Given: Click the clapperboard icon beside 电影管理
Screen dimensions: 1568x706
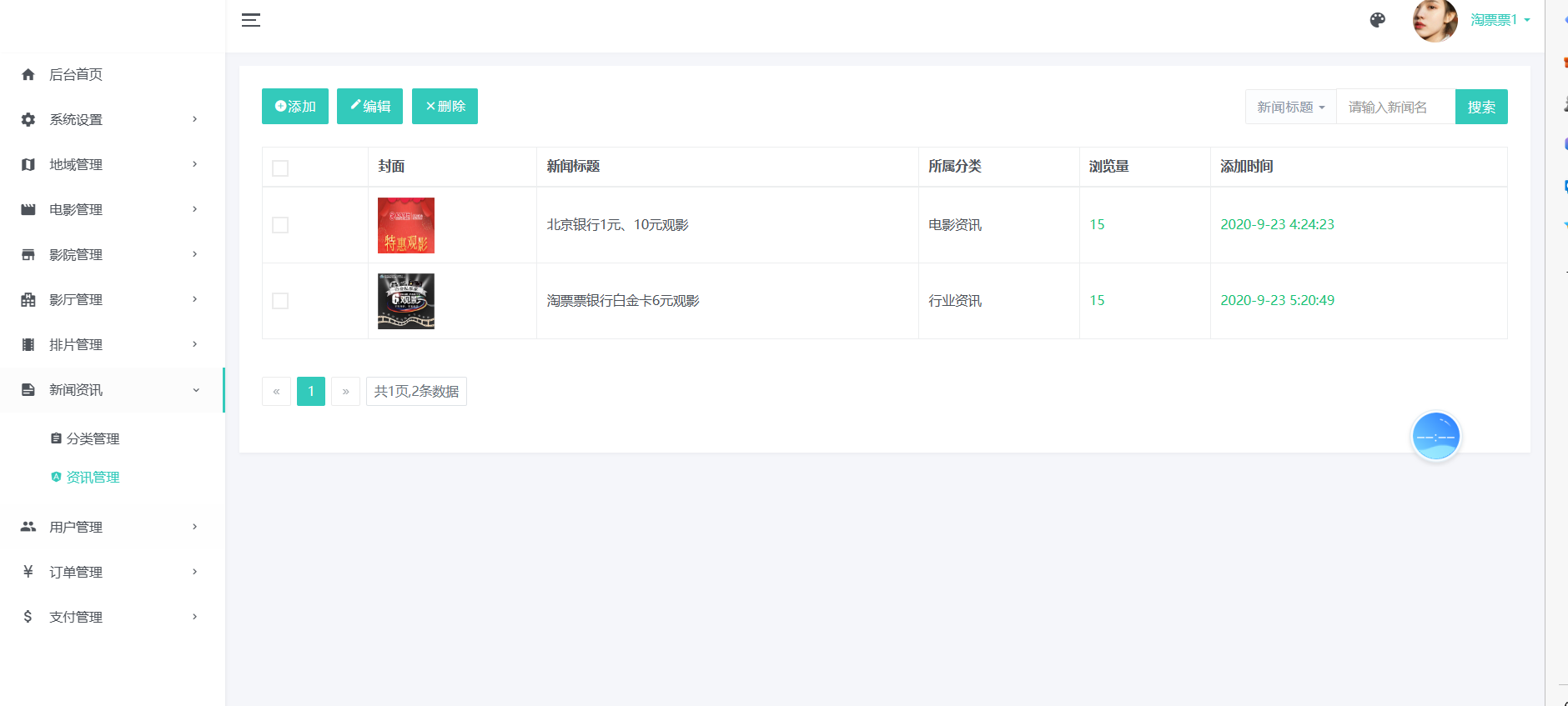Looking at the screenshot, I should (x=28, y=210).
